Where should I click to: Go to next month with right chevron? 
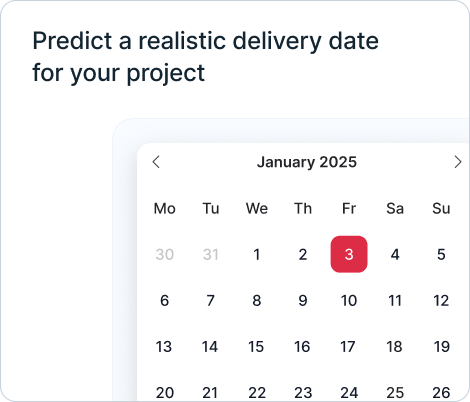pyautogui.click(x=458, y=162)
